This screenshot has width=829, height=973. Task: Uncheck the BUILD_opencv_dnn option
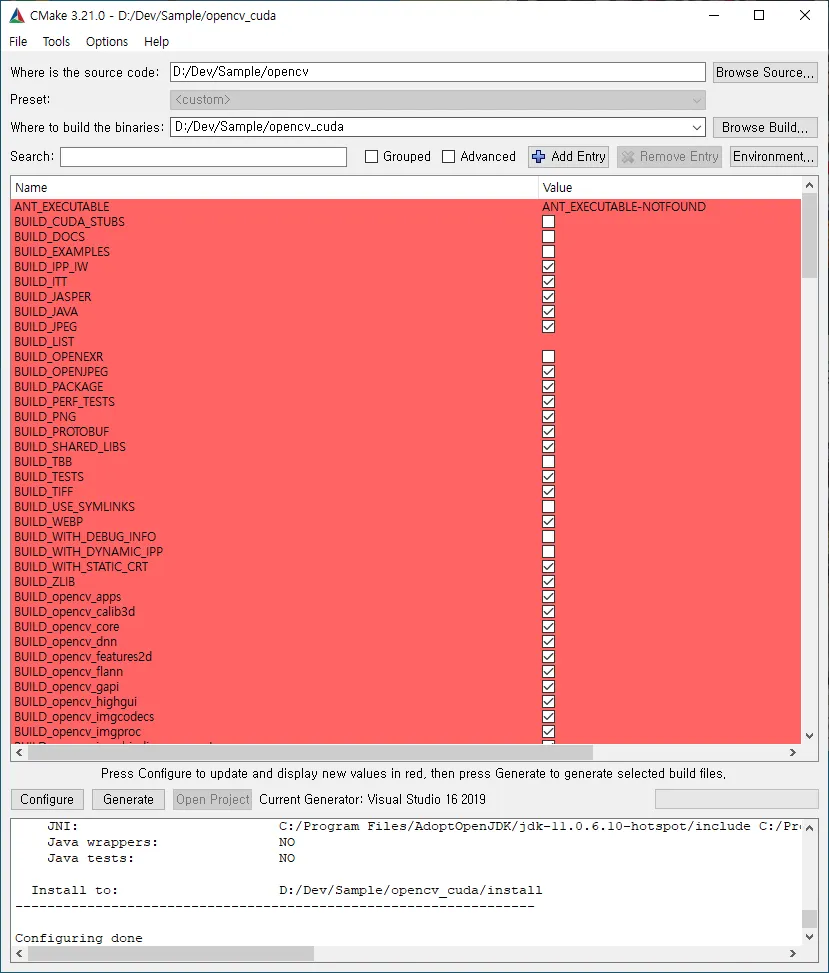549,642
